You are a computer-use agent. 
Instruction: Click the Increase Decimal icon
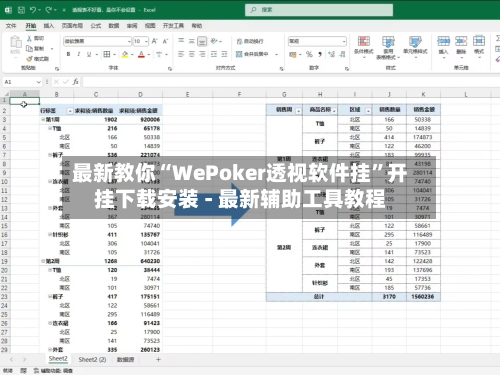pyautogui.click(x=331, y=54)
